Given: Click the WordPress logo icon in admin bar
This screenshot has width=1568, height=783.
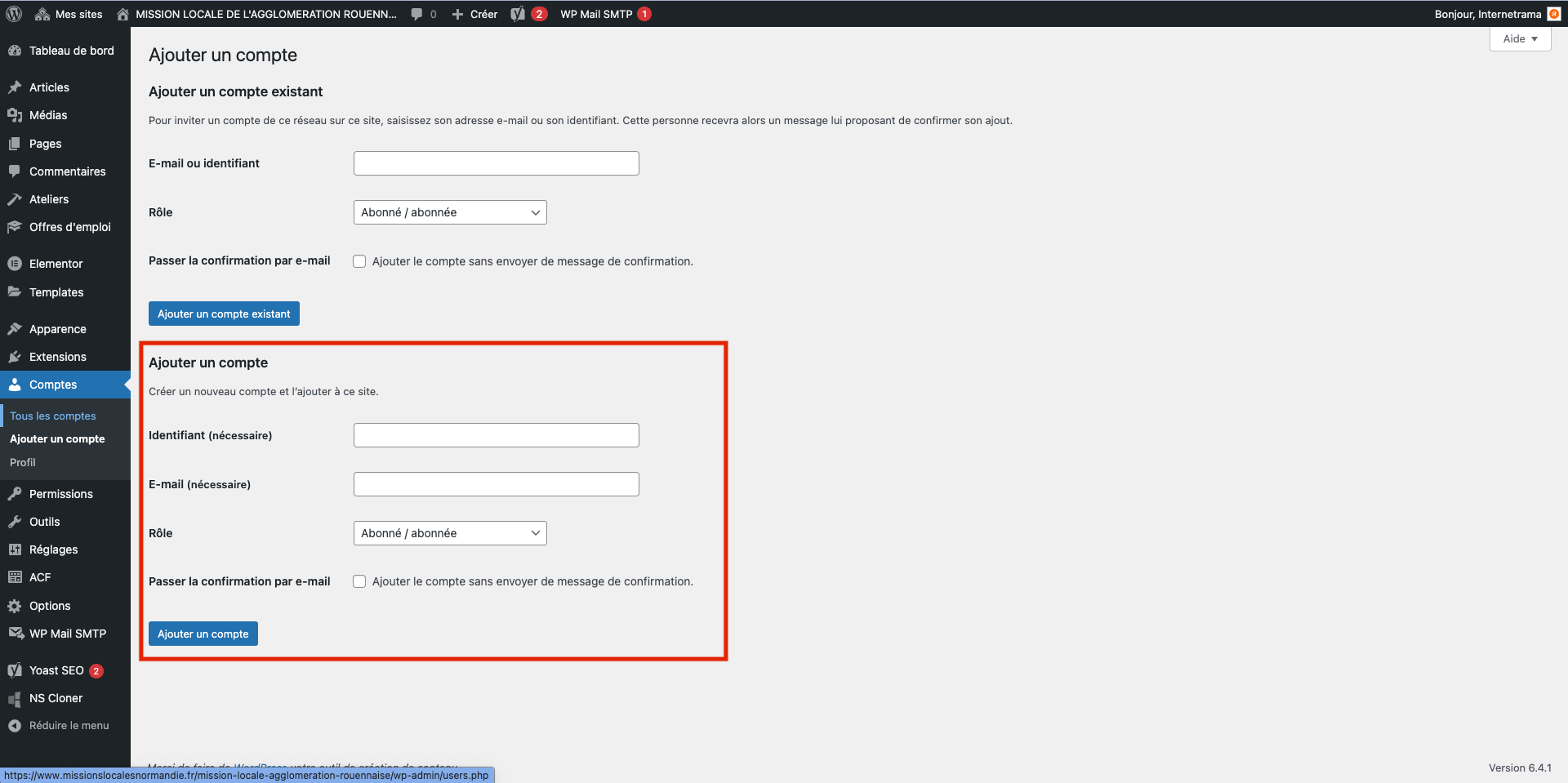Looking at the screenshot, I should [x=14, y=14].
